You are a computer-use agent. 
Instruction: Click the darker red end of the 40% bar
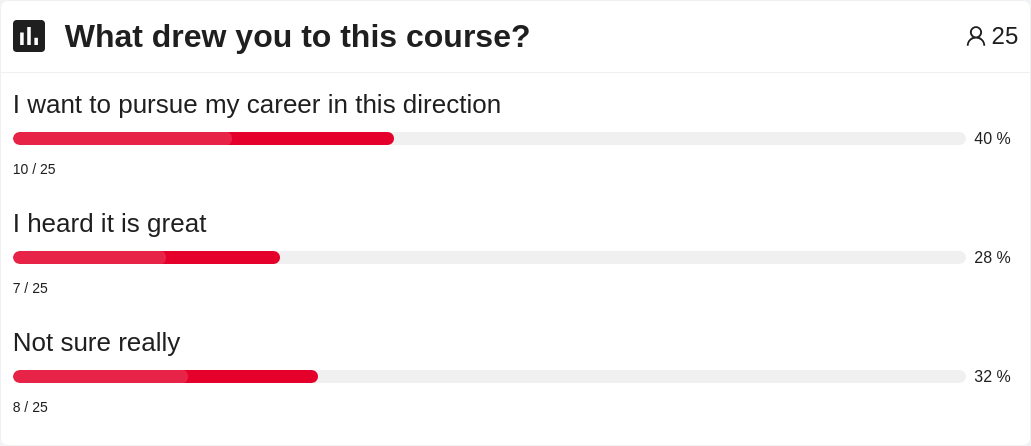pos(312,139)
